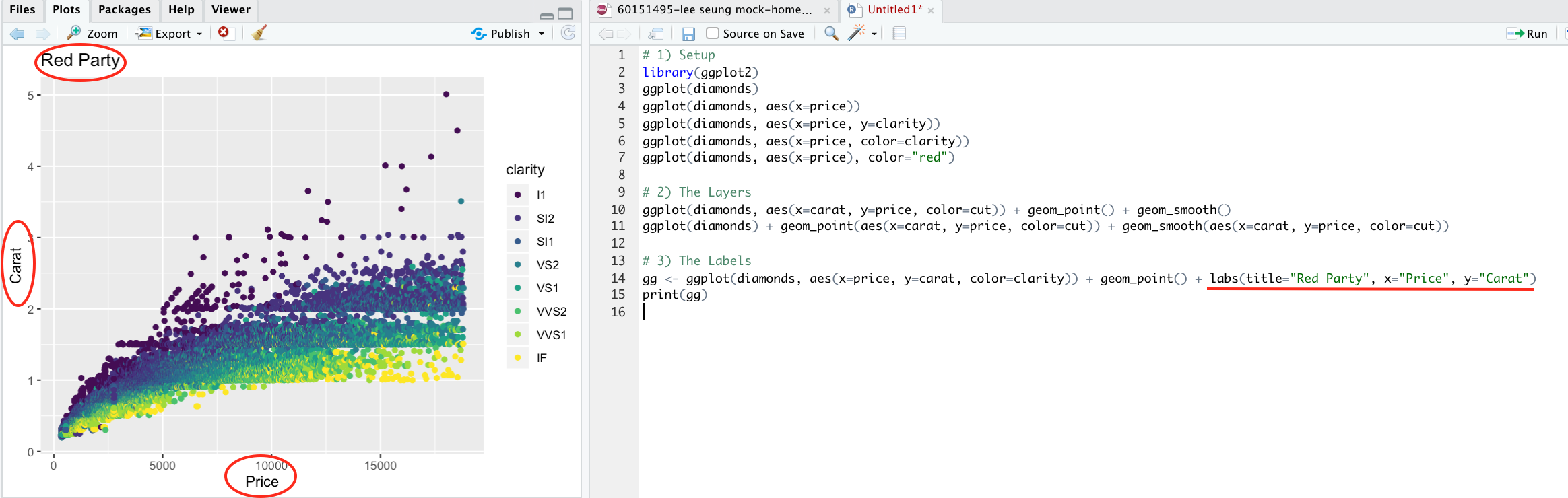Refresh the current plot
This screenshot has height=498, width=1568.
point(568,33)
